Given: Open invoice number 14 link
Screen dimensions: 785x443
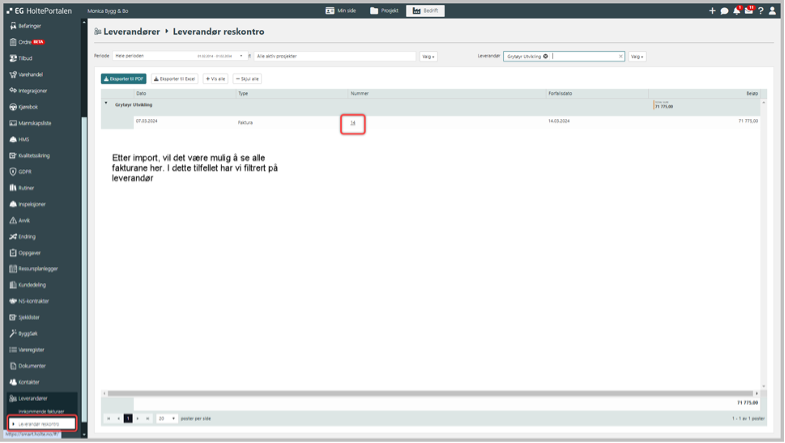Looking at the screenshot, I should 353,123.
